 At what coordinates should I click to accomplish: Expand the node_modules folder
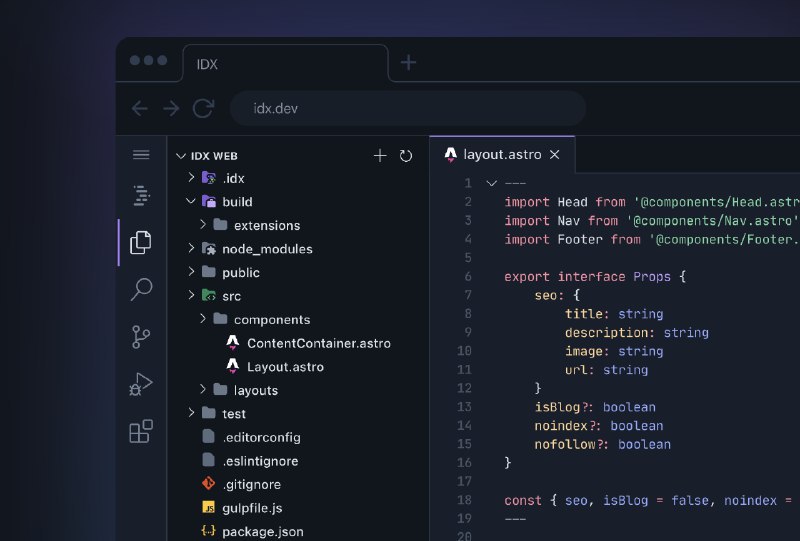(x=192, y=249)
